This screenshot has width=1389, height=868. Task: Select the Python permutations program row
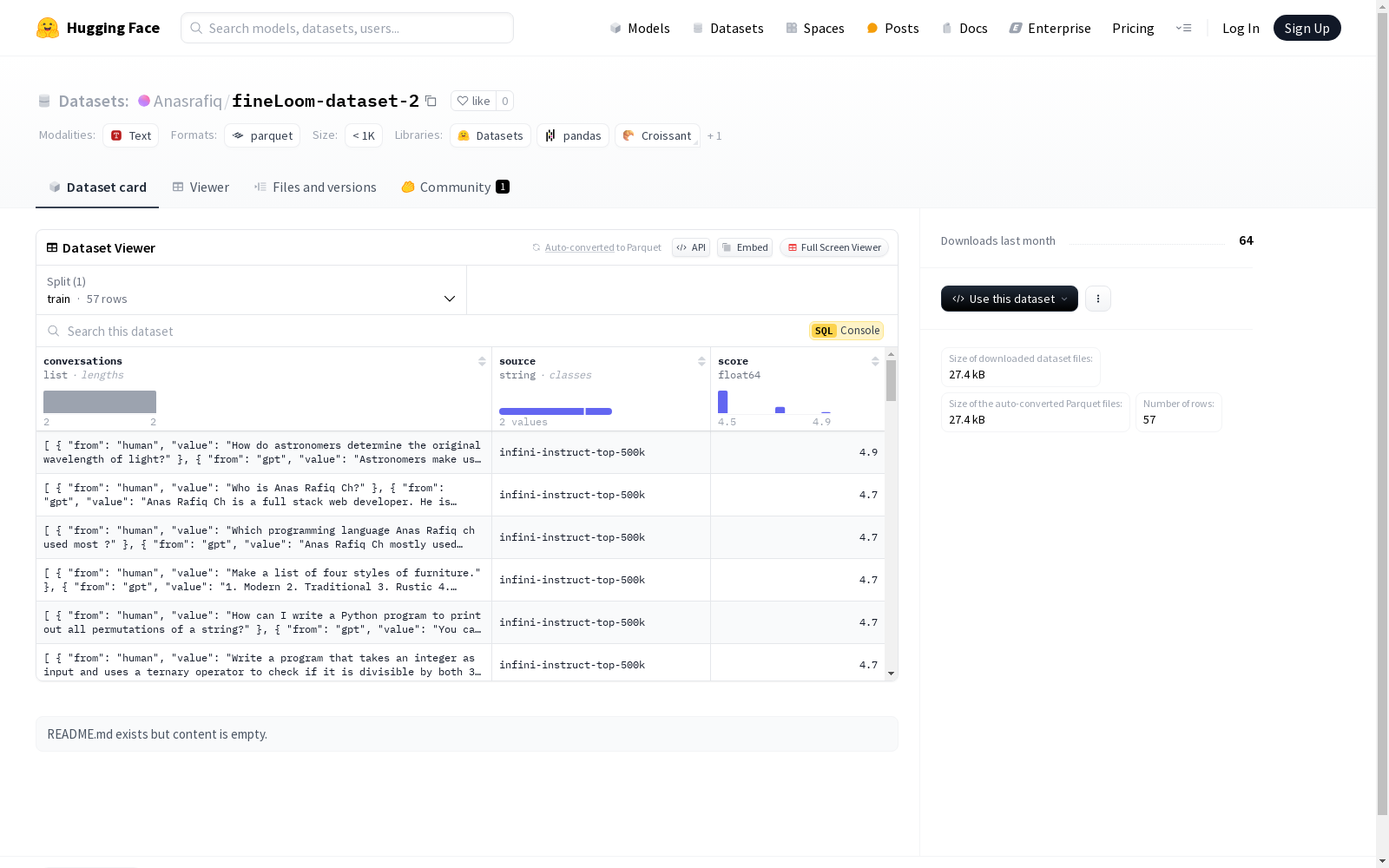point(460,622)
